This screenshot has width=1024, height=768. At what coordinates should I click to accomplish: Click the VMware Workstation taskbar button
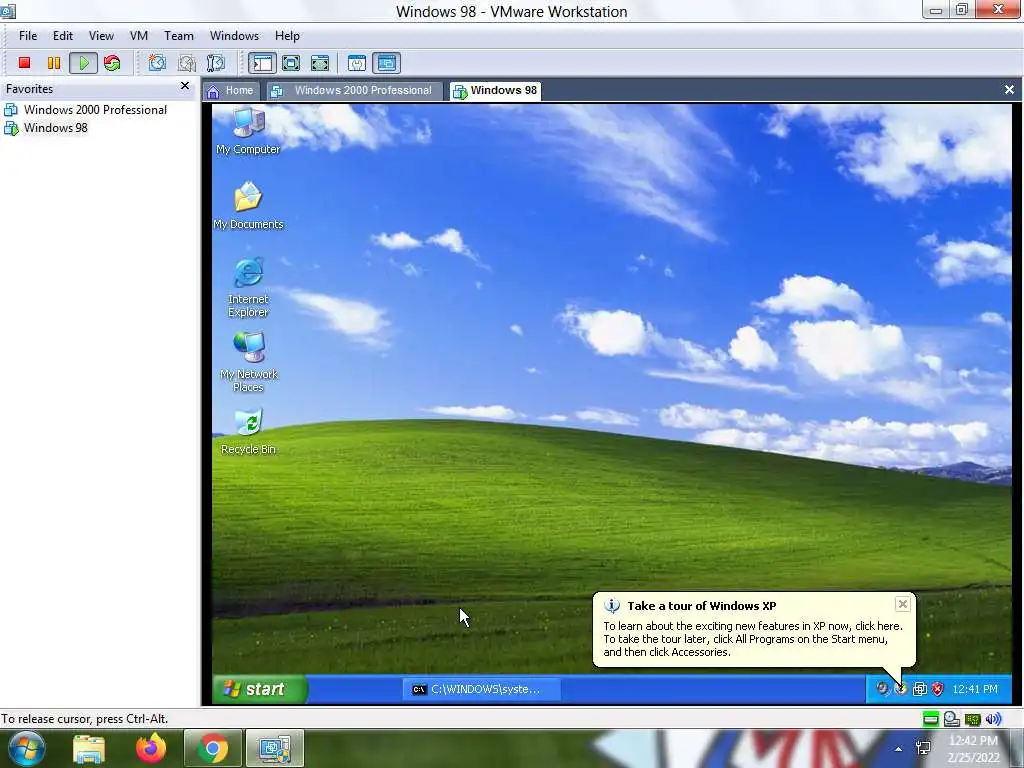[275, 749]
